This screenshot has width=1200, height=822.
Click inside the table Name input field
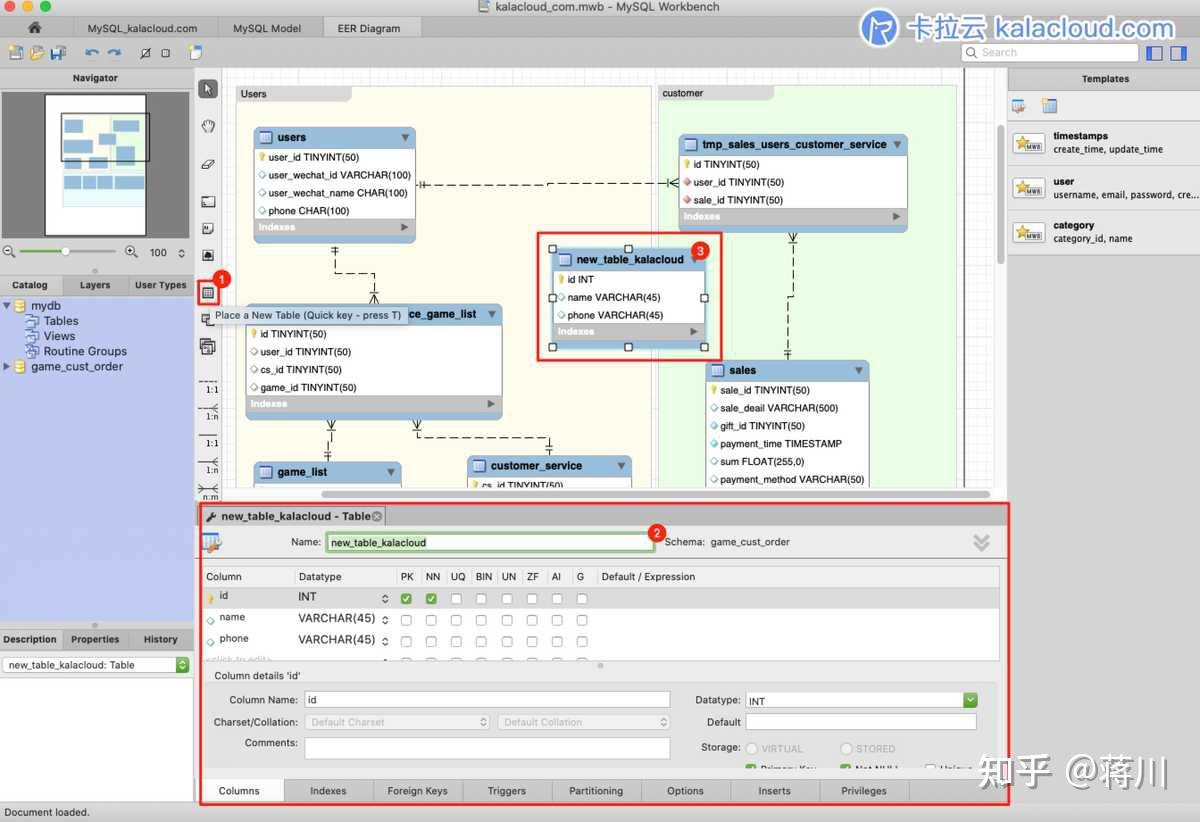[490, 540]
